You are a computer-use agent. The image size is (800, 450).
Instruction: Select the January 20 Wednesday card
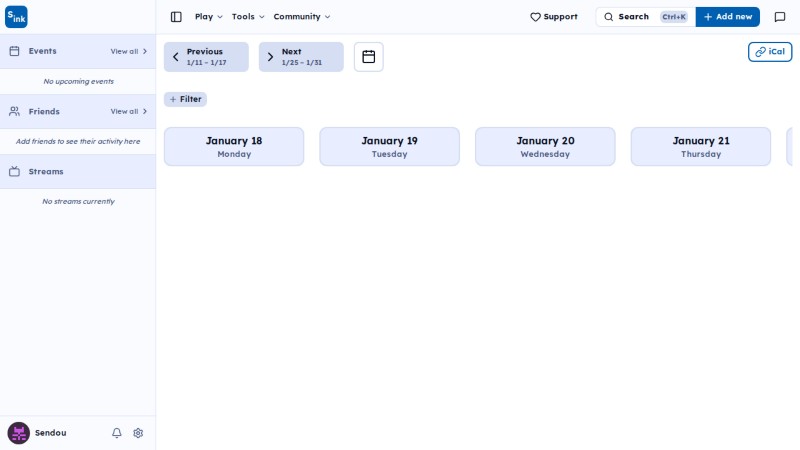click(x=545, y=146)
